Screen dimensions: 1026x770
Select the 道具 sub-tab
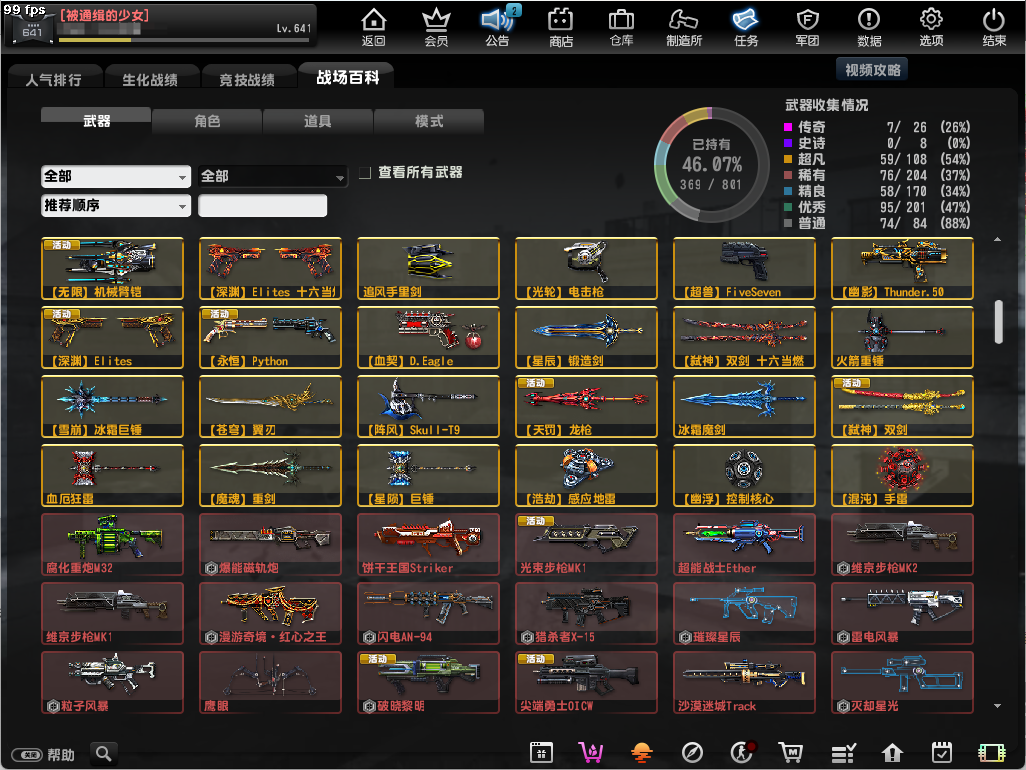317,121
